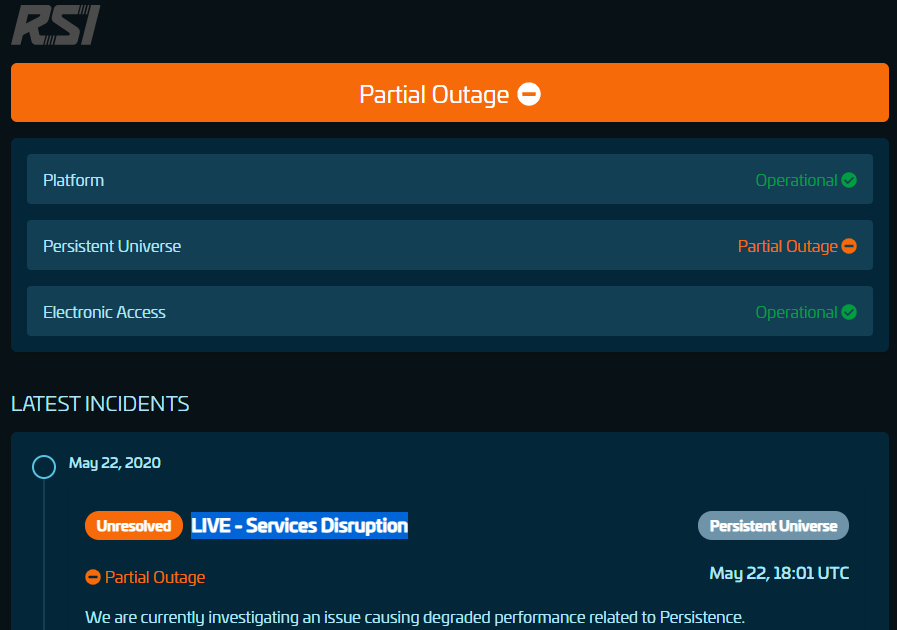Click the incident's Partial Outage status label
This screenshot has height=630, width=897.
[x=155, y=577]
